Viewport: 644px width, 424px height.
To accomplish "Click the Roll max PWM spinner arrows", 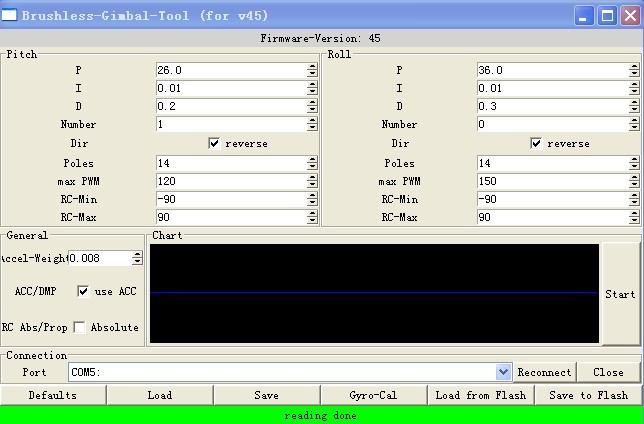I will (x=634, y=181).
